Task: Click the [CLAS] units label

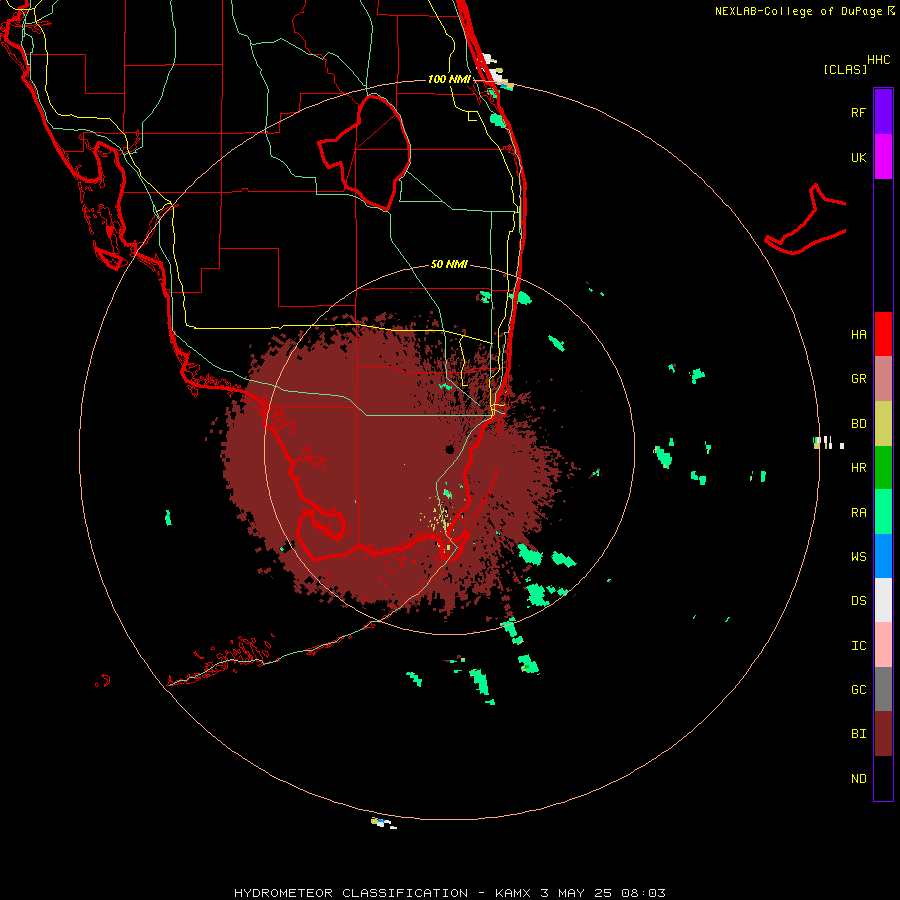Action: [845, 69]
